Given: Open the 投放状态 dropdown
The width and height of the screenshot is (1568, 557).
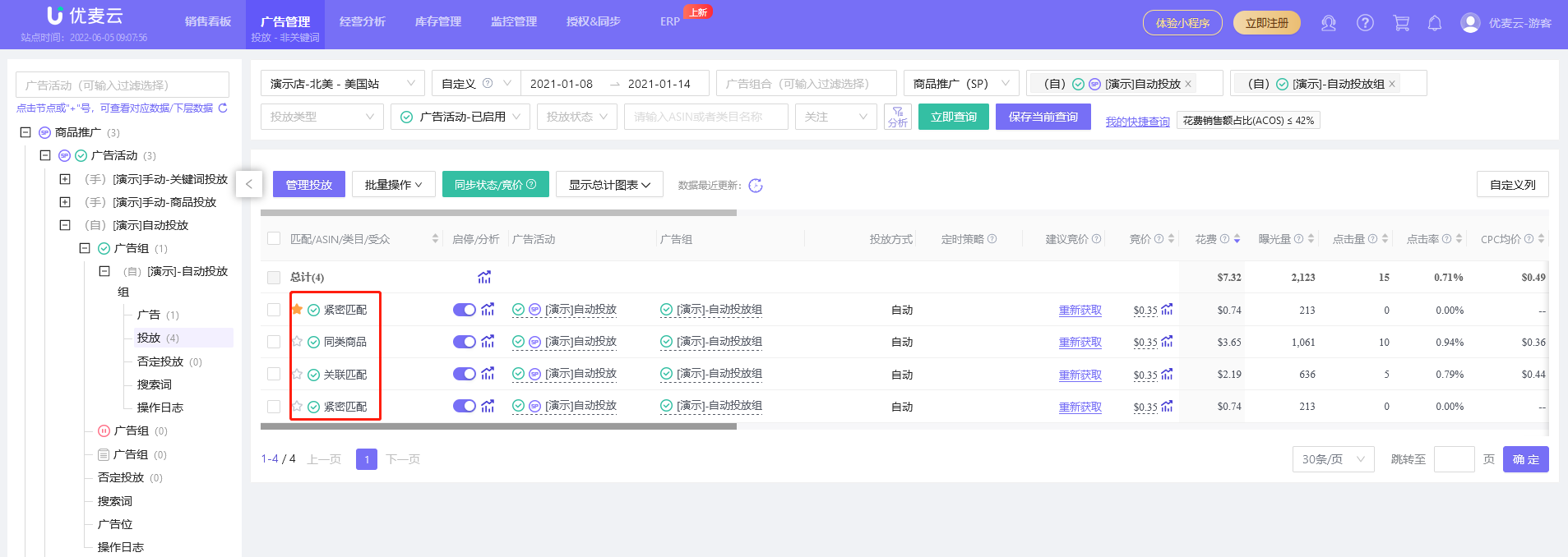Looking at the screenshot, I should [577, 117].
